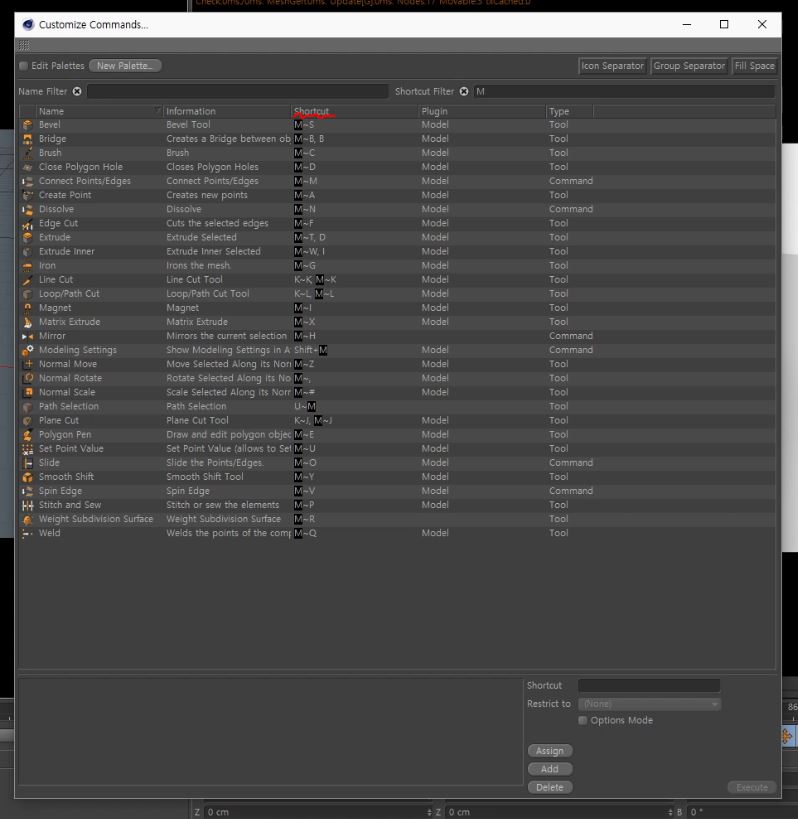The image size is (798, 819).
Task: Click the Plane Cut icon
Action: [28, 421]
